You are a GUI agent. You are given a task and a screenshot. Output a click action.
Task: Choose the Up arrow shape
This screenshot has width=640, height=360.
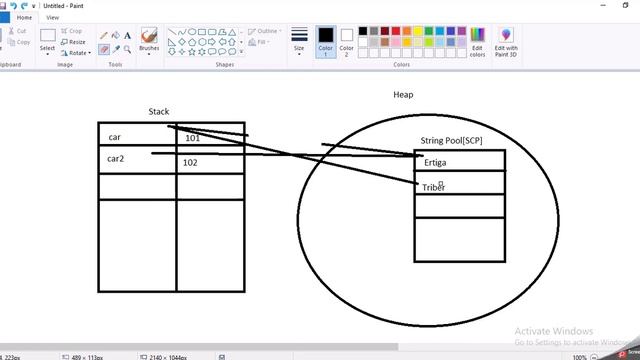click(x=232, y=42)
